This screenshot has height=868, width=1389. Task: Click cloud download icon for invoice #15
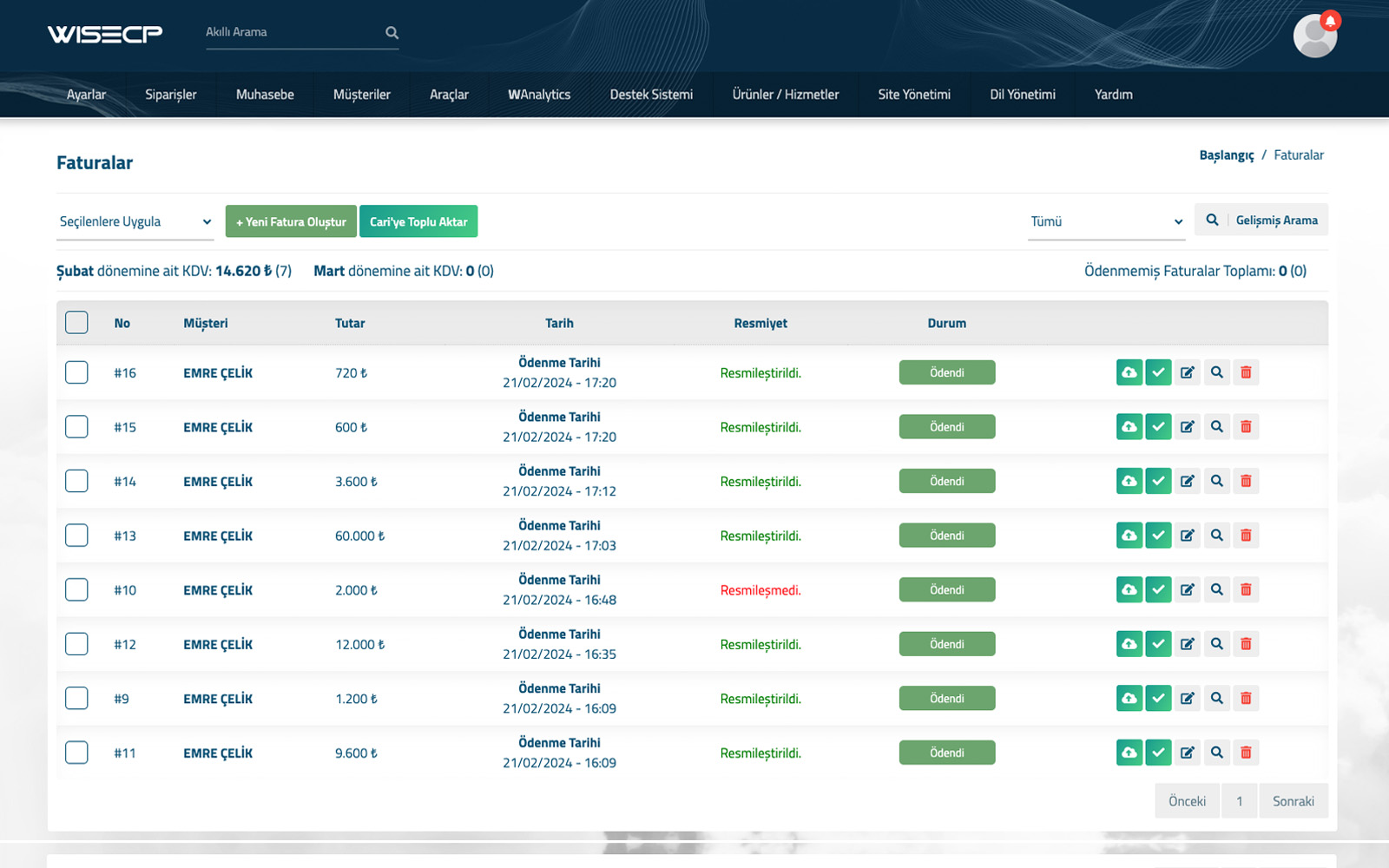pyautogui.click(x=1129, y=427)
